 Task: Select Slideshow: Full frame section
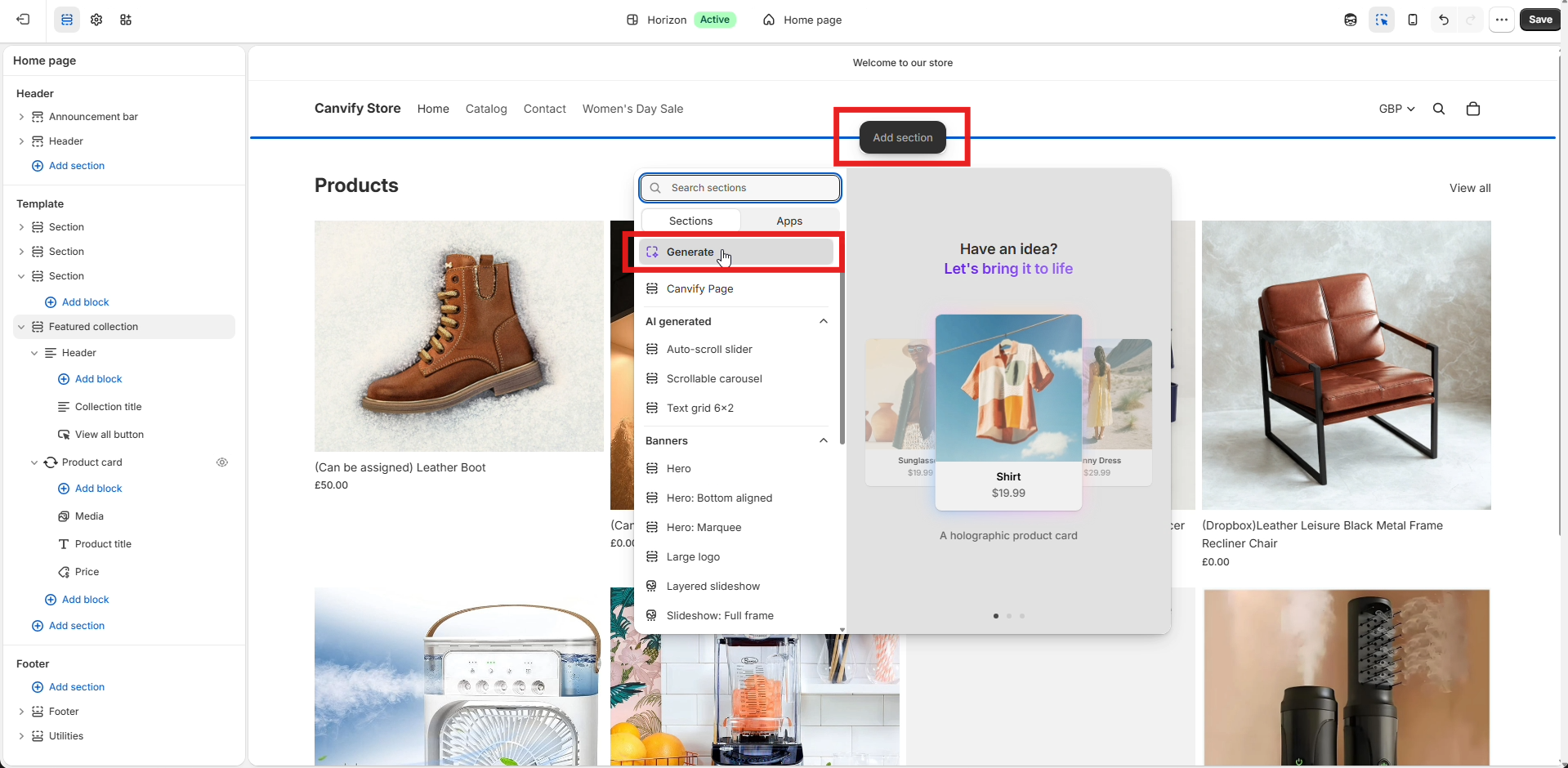pos(735,616)
